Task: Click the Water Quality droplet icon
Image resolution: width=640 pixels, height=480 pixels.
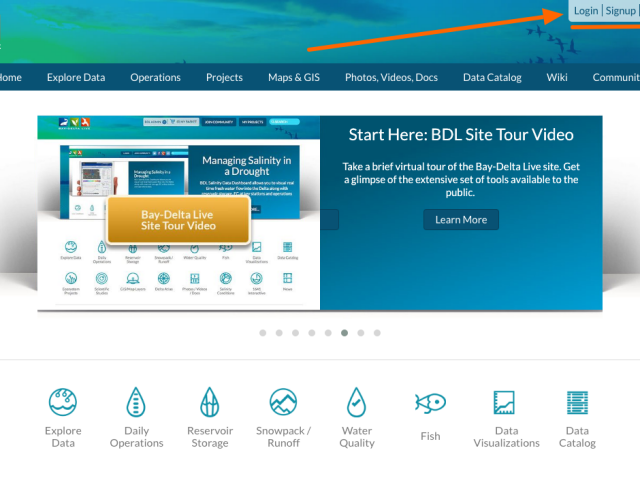Action: pyautogui.click(x=356, y=403)
